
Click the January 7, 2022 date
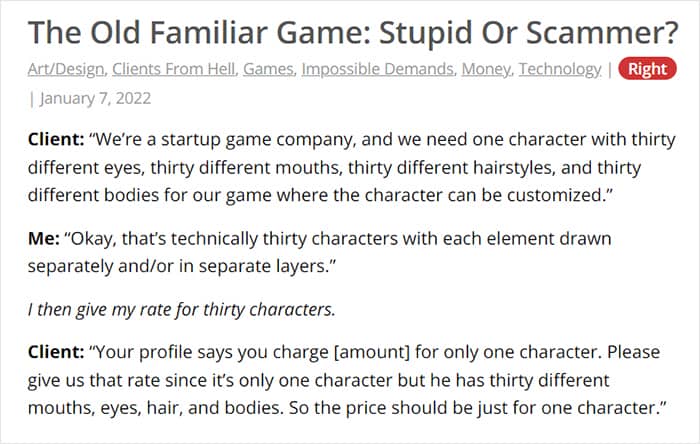tap(94, 98)
